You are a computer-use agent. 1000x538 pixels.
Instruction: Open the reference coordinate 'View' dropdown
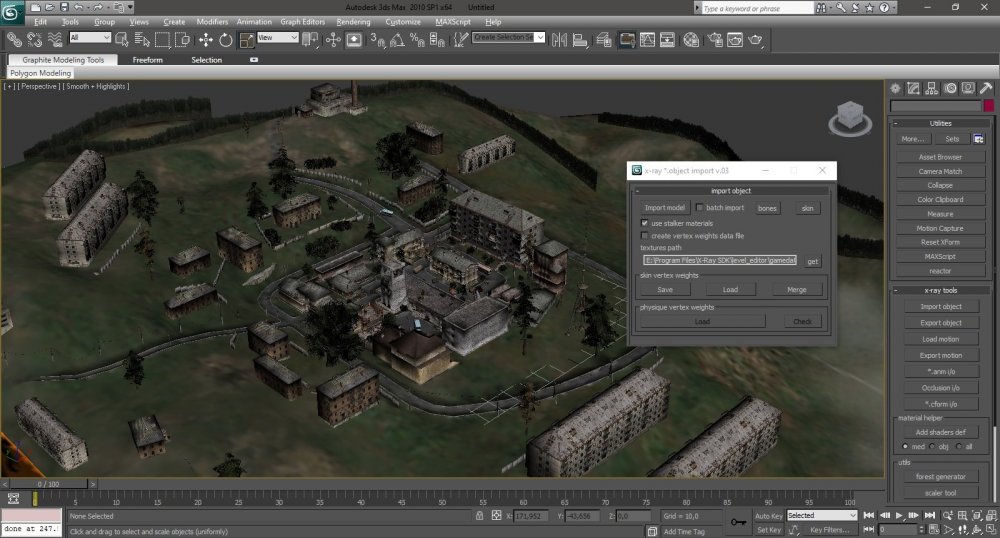278,38
